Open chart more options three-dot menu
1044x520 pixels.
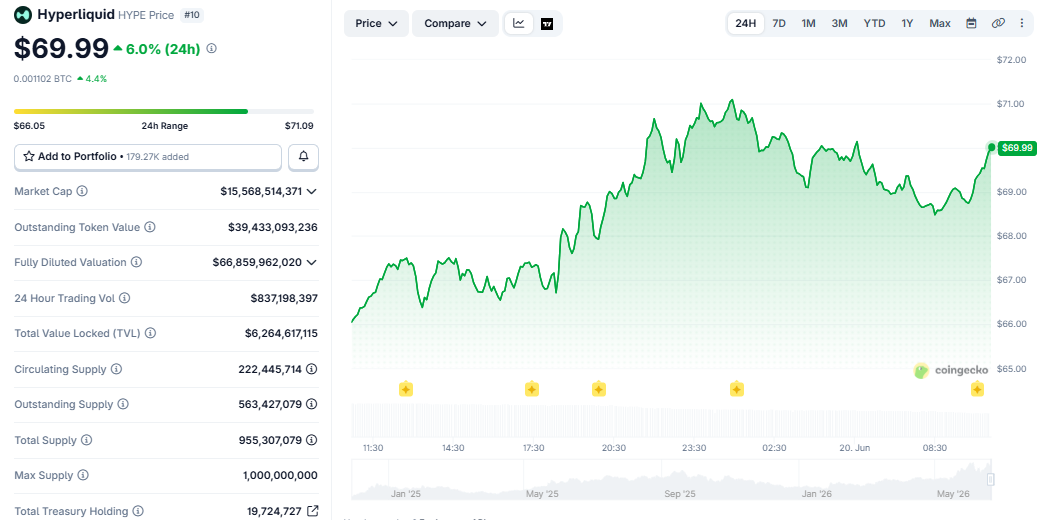pos(1022,23)
